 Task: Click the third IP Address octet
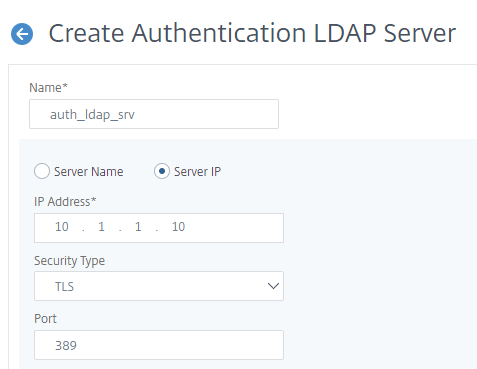(x=138, y=227)
